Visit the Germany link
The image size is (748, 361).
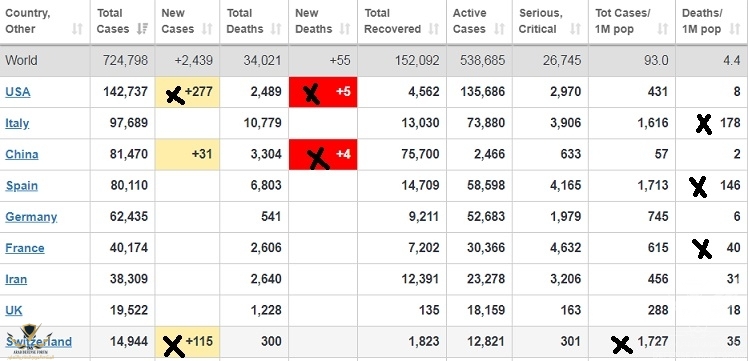[x=31, y=217]
